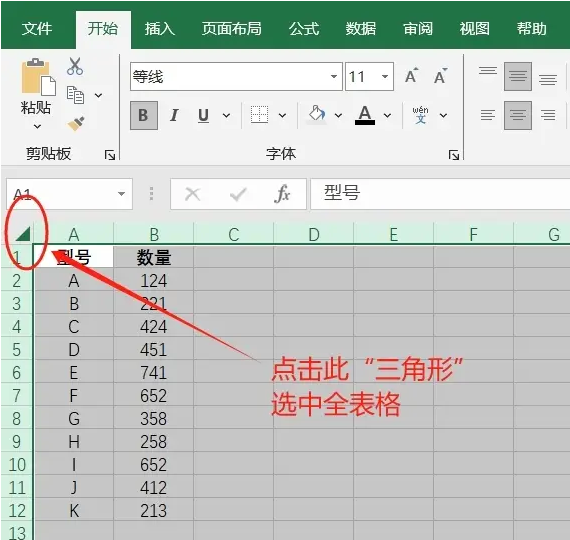Click the formula bar cancel X

coord(193,194)
